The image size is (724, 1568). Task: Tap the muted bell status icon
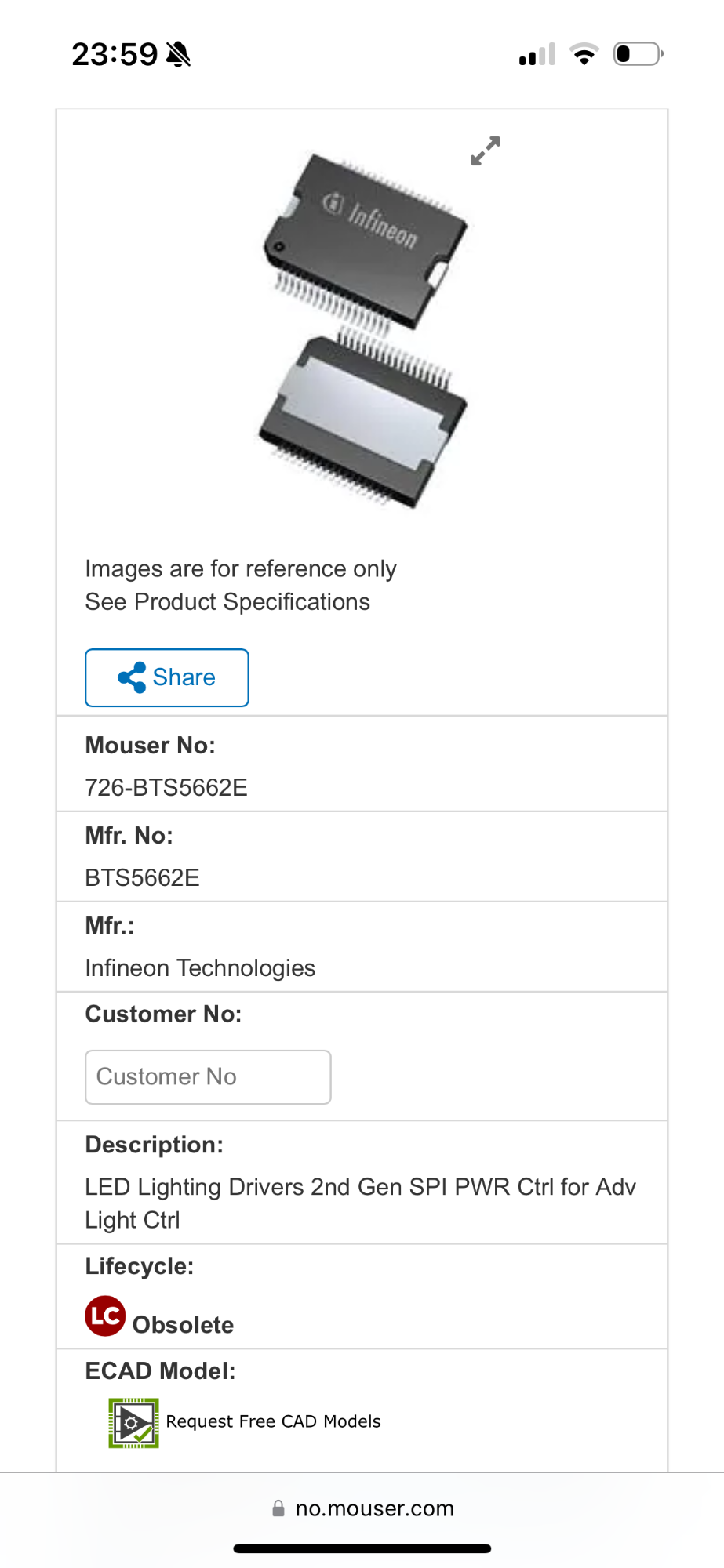[x=179, y=54]
